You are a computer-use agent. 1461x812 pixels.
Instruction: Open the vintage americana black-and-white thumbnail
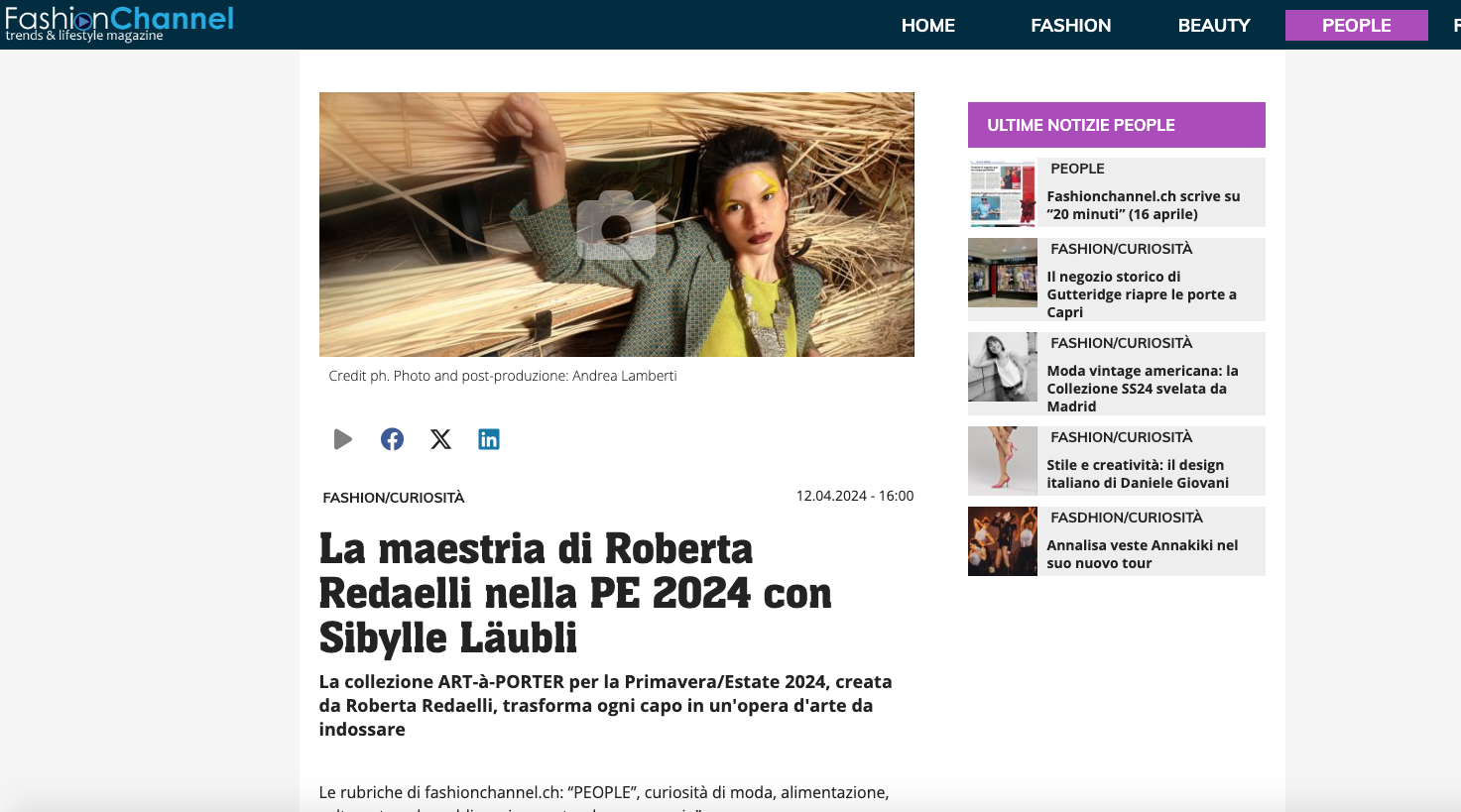tap(1003, 367)
